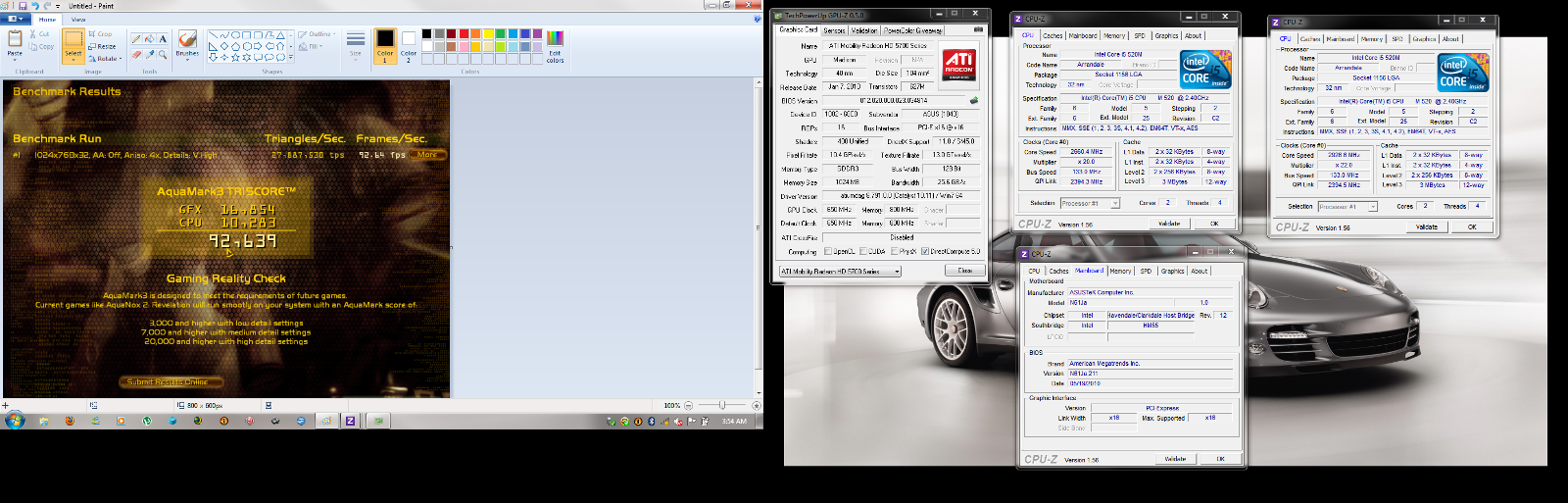Select the Magnifier tool
Image resolution: width=1568 pixels, height=503 pixels.
[x=163, y=54]
